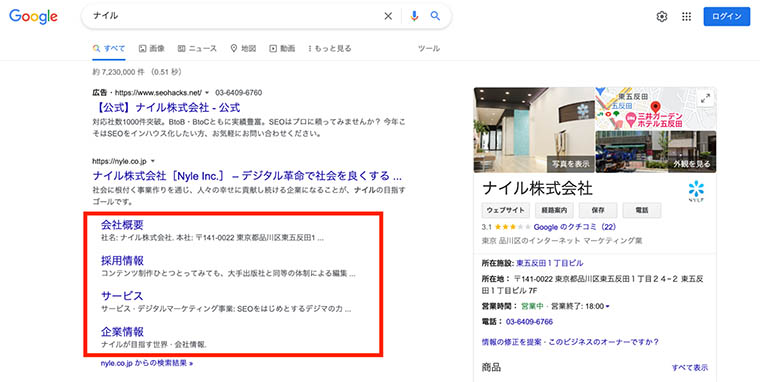Click the 保存 button

(x=598, y=210)
